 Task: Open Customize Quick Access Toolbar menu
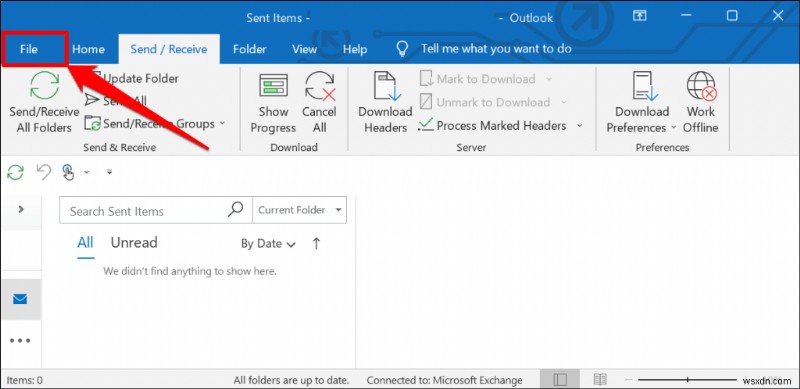(x=109, y=172)
